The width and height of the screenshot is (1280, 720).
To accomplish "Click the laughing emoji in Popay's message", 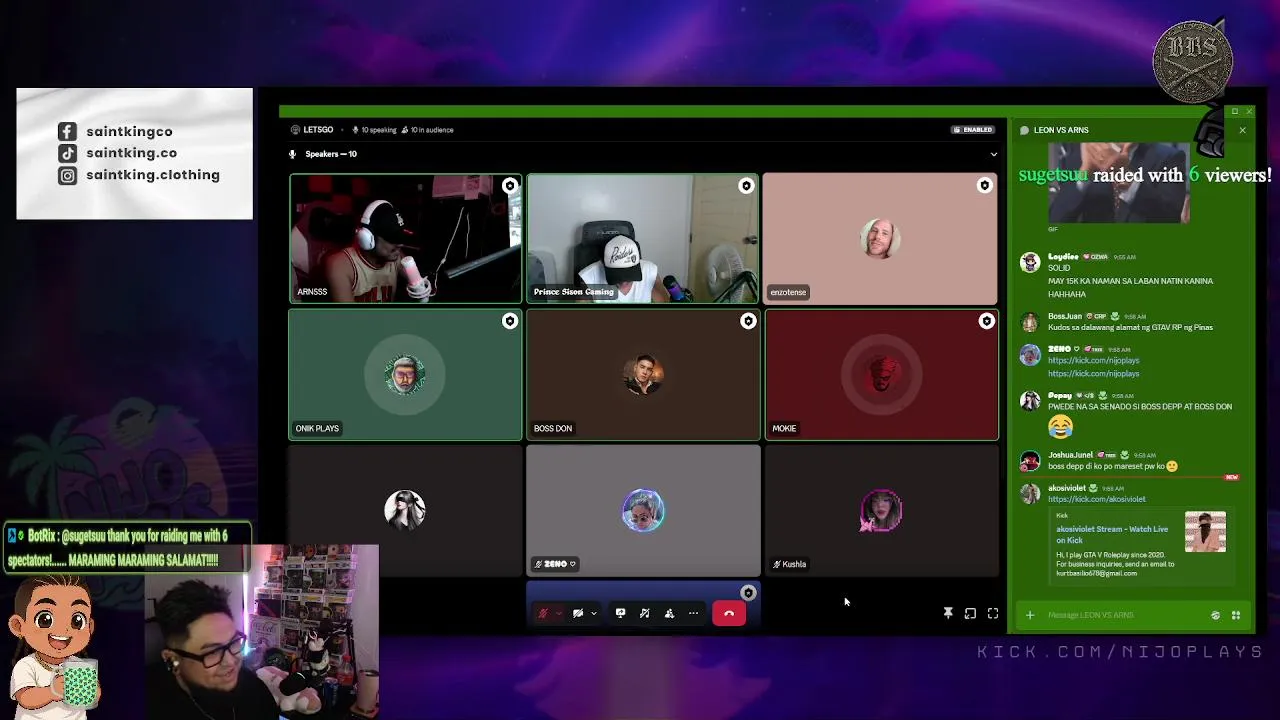I will point(1060,427).
